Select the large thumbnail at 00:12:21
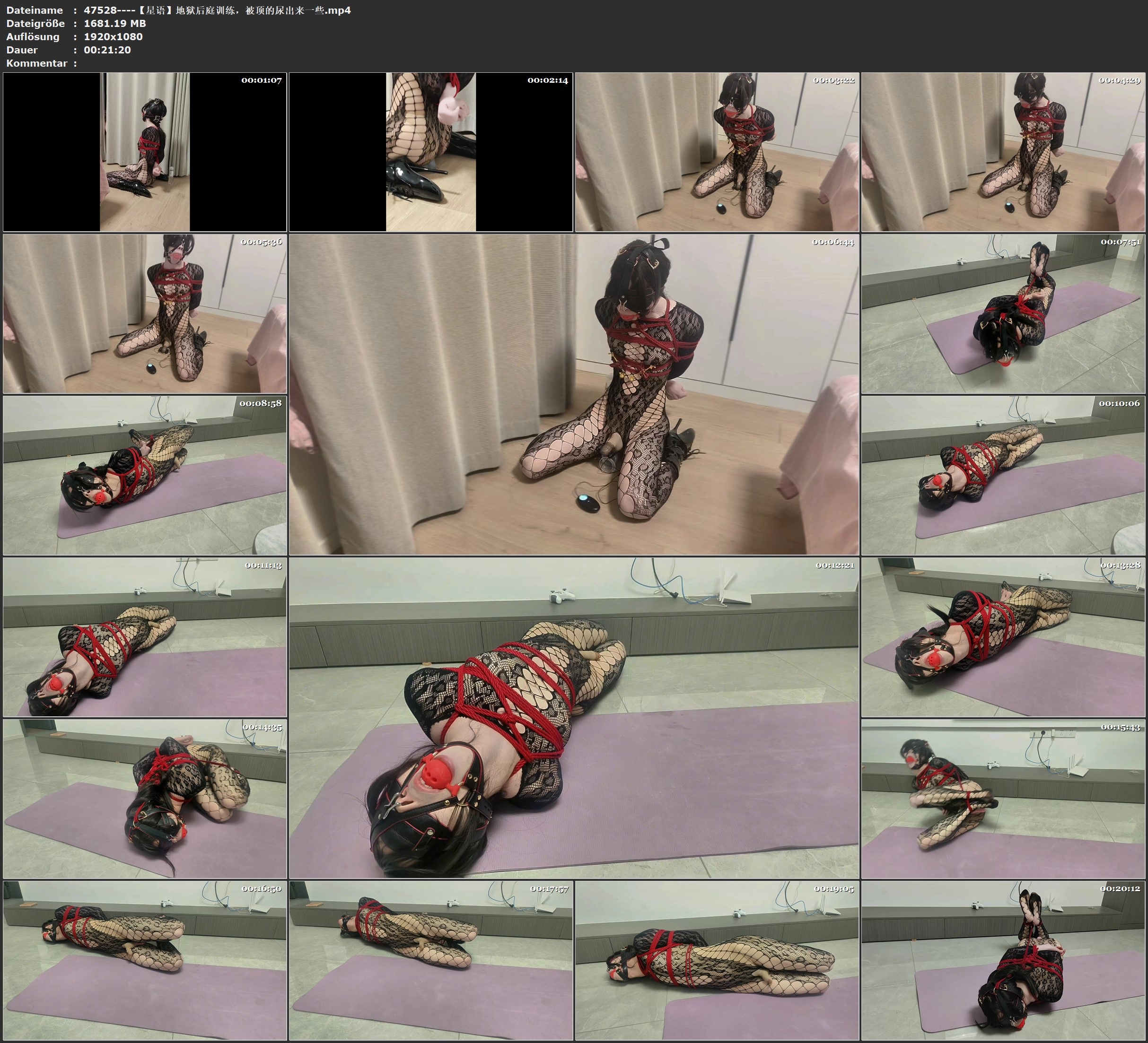This screenshot has width=1148, height=1043. (x=574, y=717)
